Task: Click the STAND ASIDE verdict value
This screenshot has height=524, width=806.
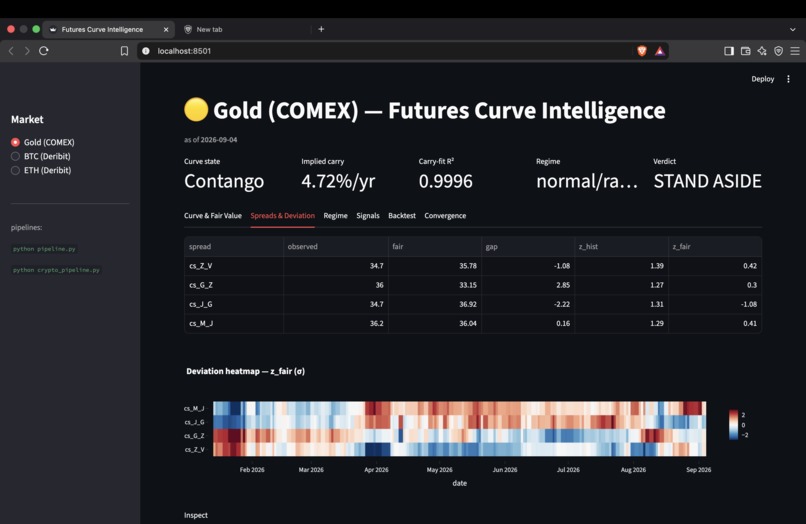Action: [707, 181]
